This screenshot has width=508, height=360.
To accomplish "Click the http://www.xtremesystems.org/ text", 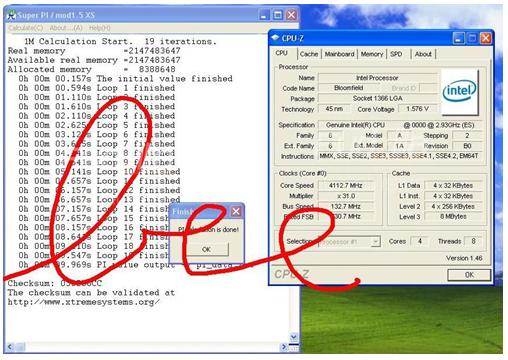I will click(x=84, y=302).
